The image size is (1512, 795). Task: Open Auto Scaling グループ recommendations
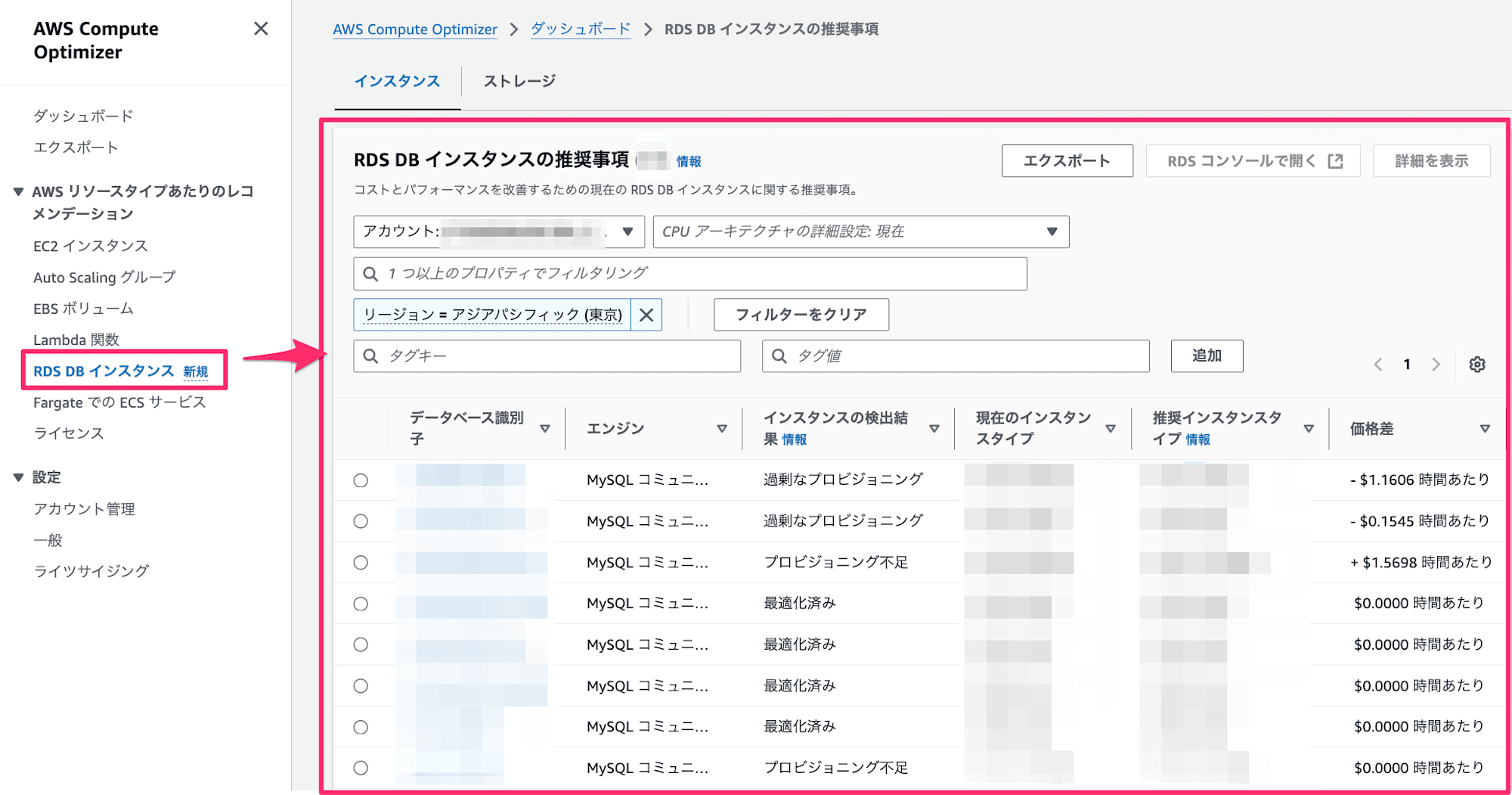[104, 278]
